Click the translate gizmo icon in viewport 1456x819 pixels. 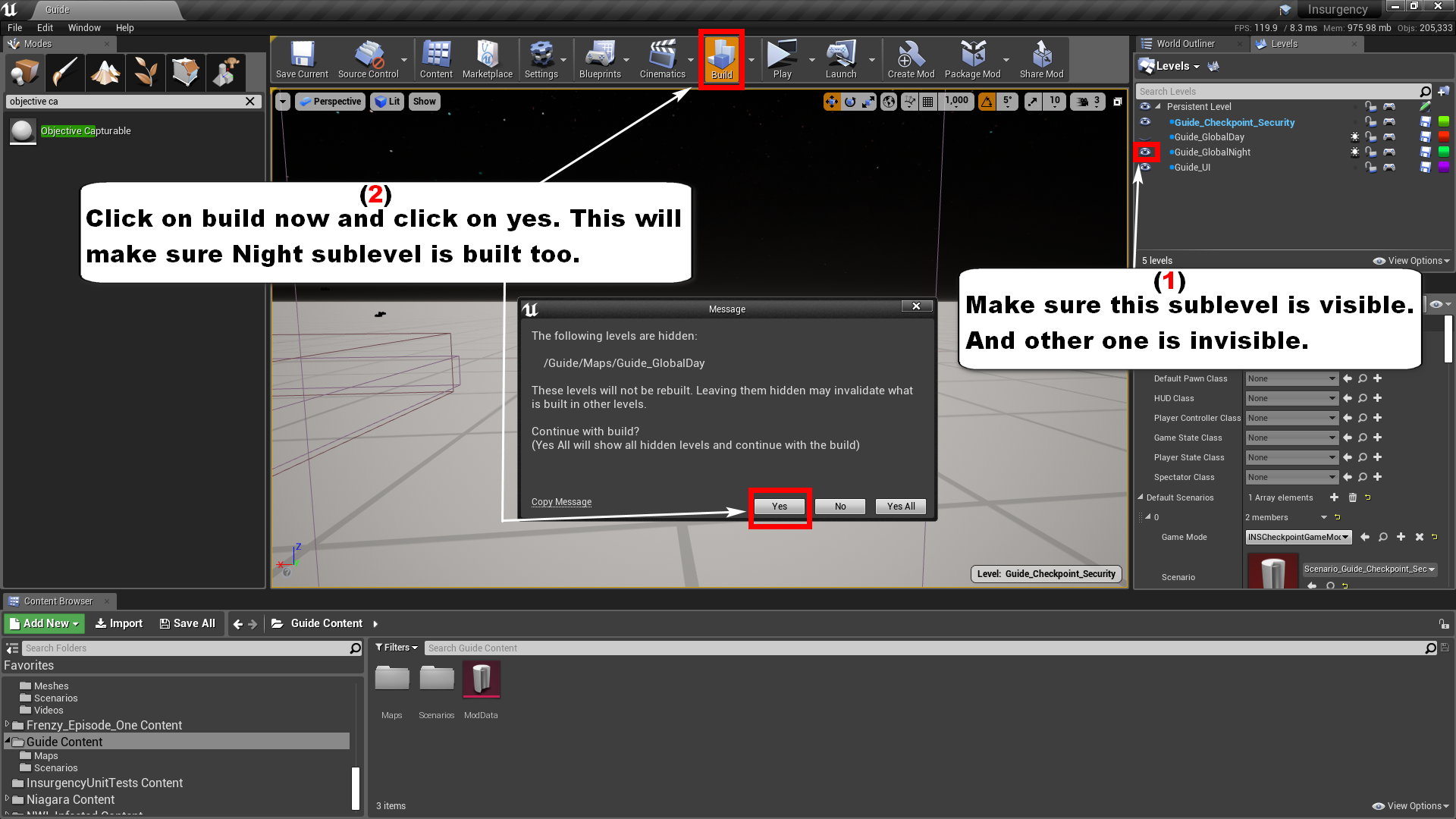[832, 102]
